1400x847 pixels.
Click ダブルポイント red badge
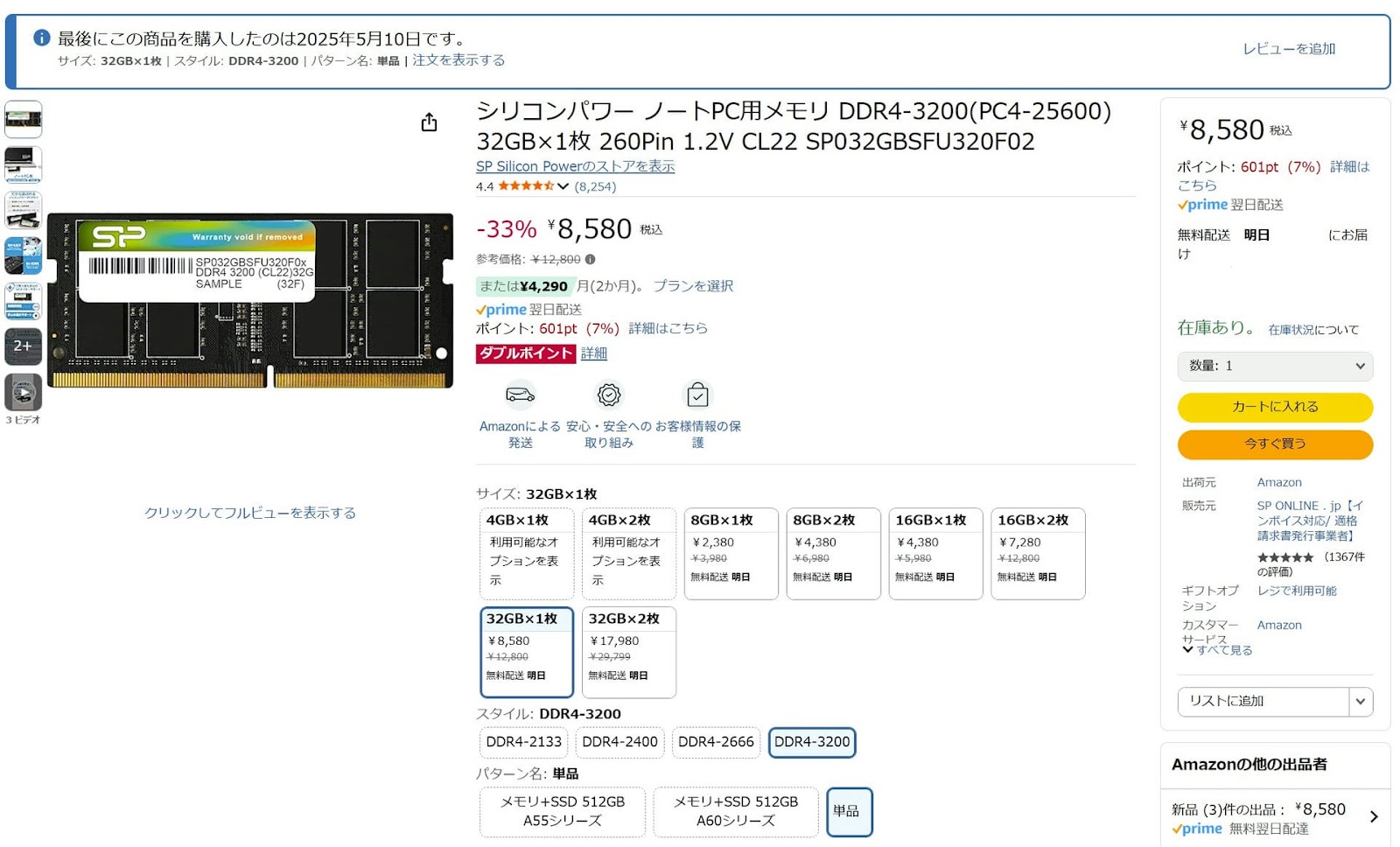[x=525, y=353]
